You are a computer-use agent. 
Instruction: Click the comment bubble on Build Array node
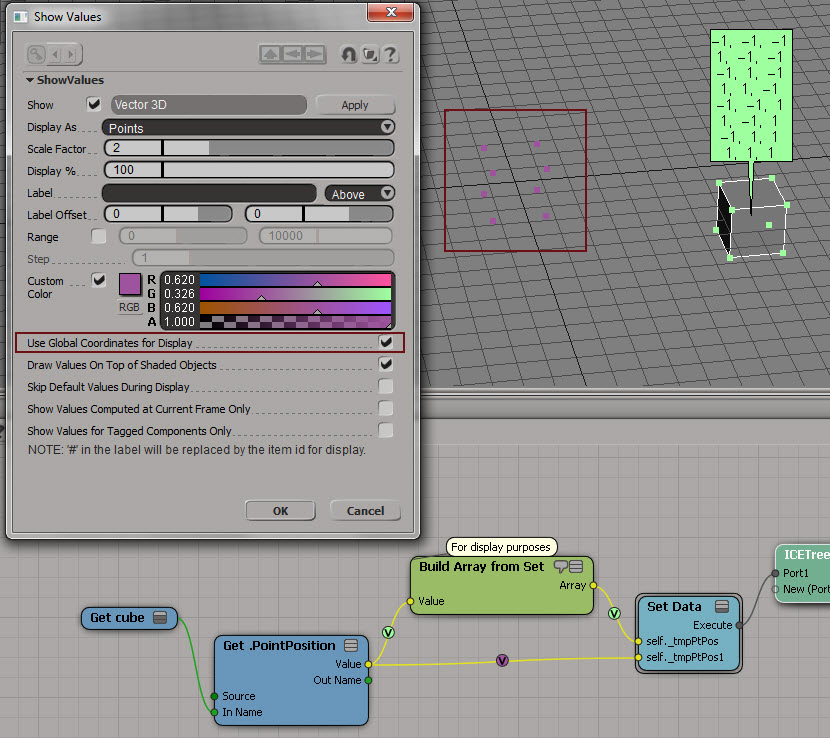coord(561,566)
